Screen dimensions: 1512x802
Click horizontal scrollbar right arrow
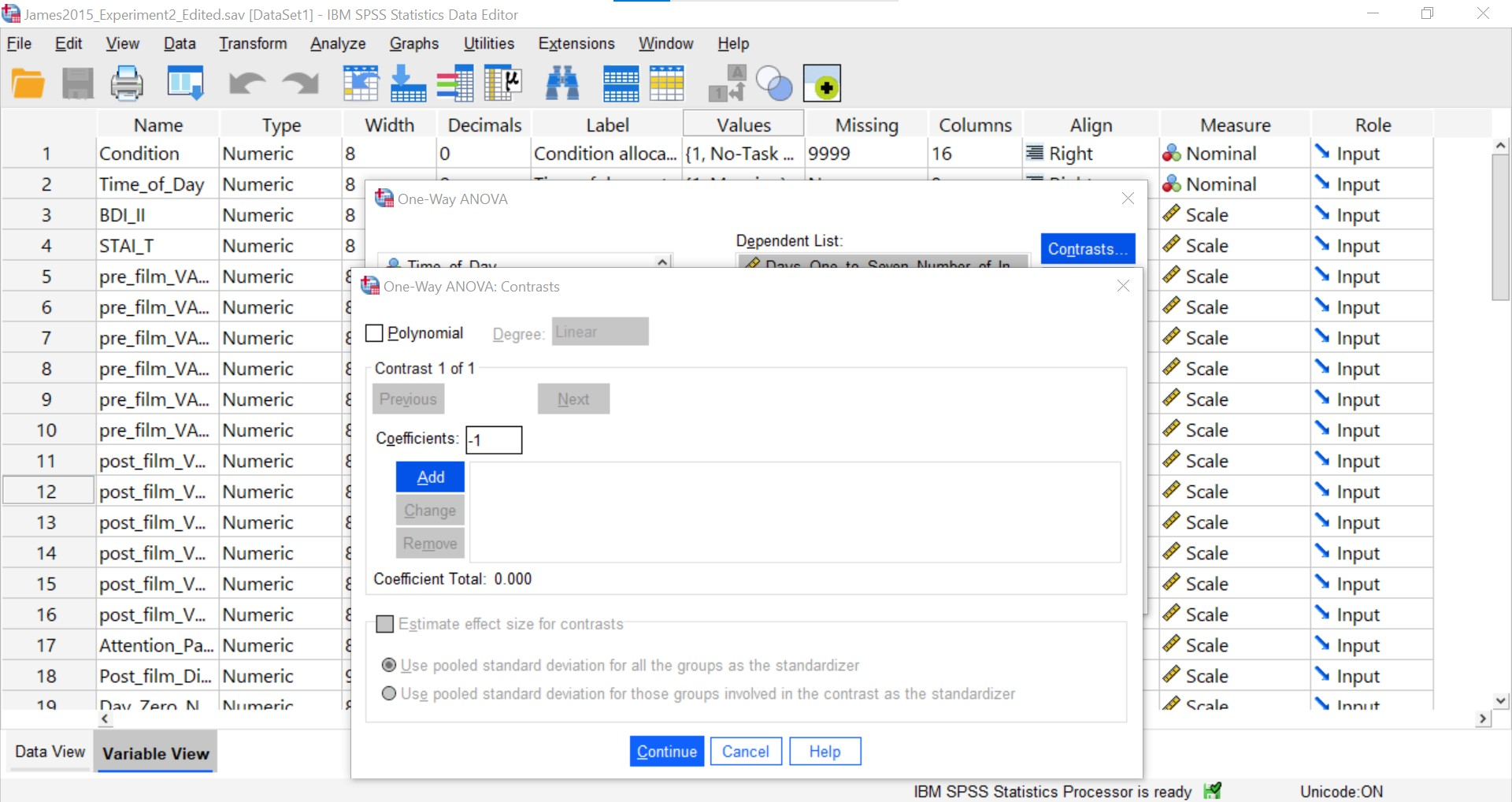point(1484,718)
